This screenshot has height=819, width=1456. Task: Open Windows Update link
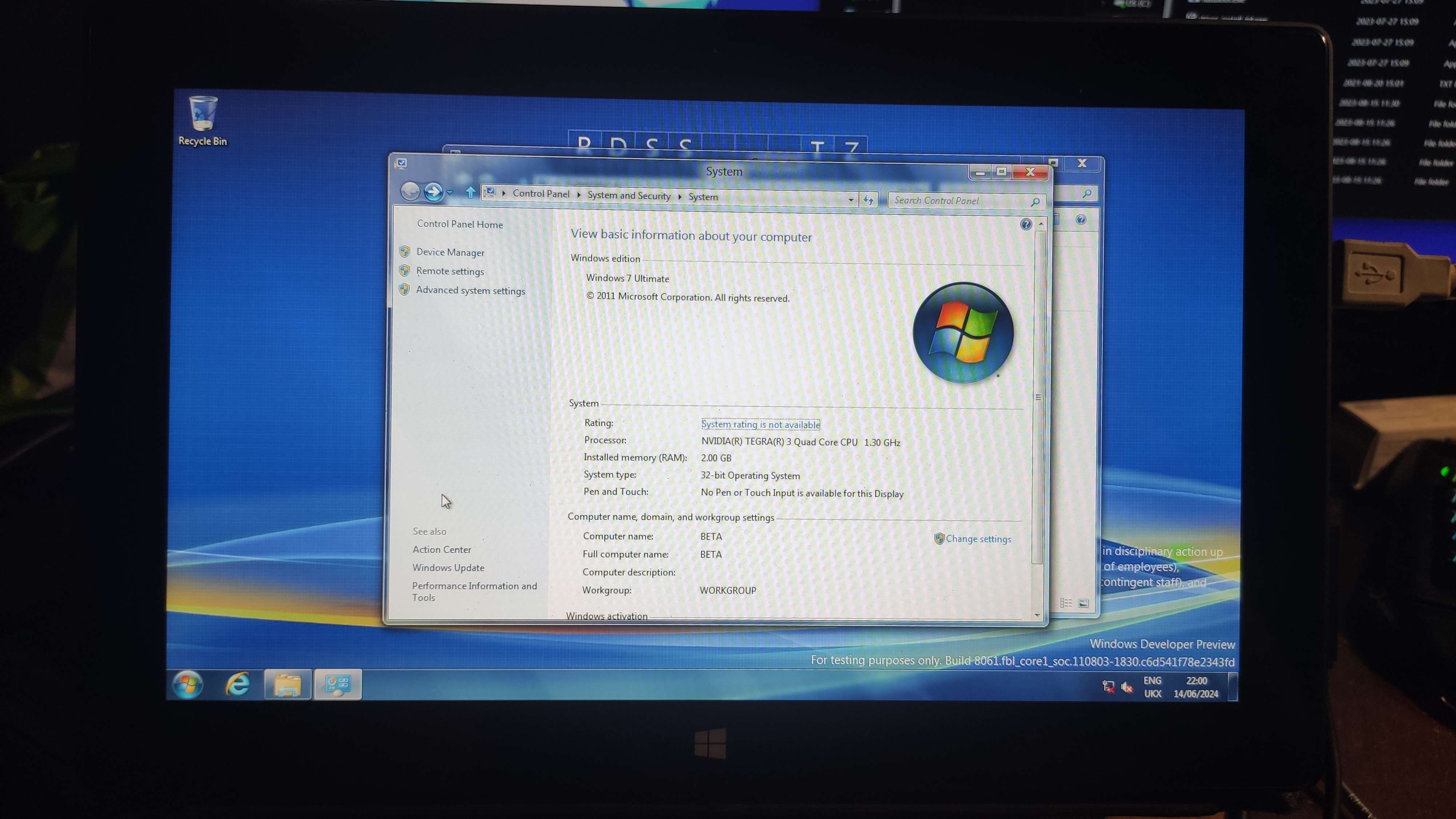pos(448,567)
